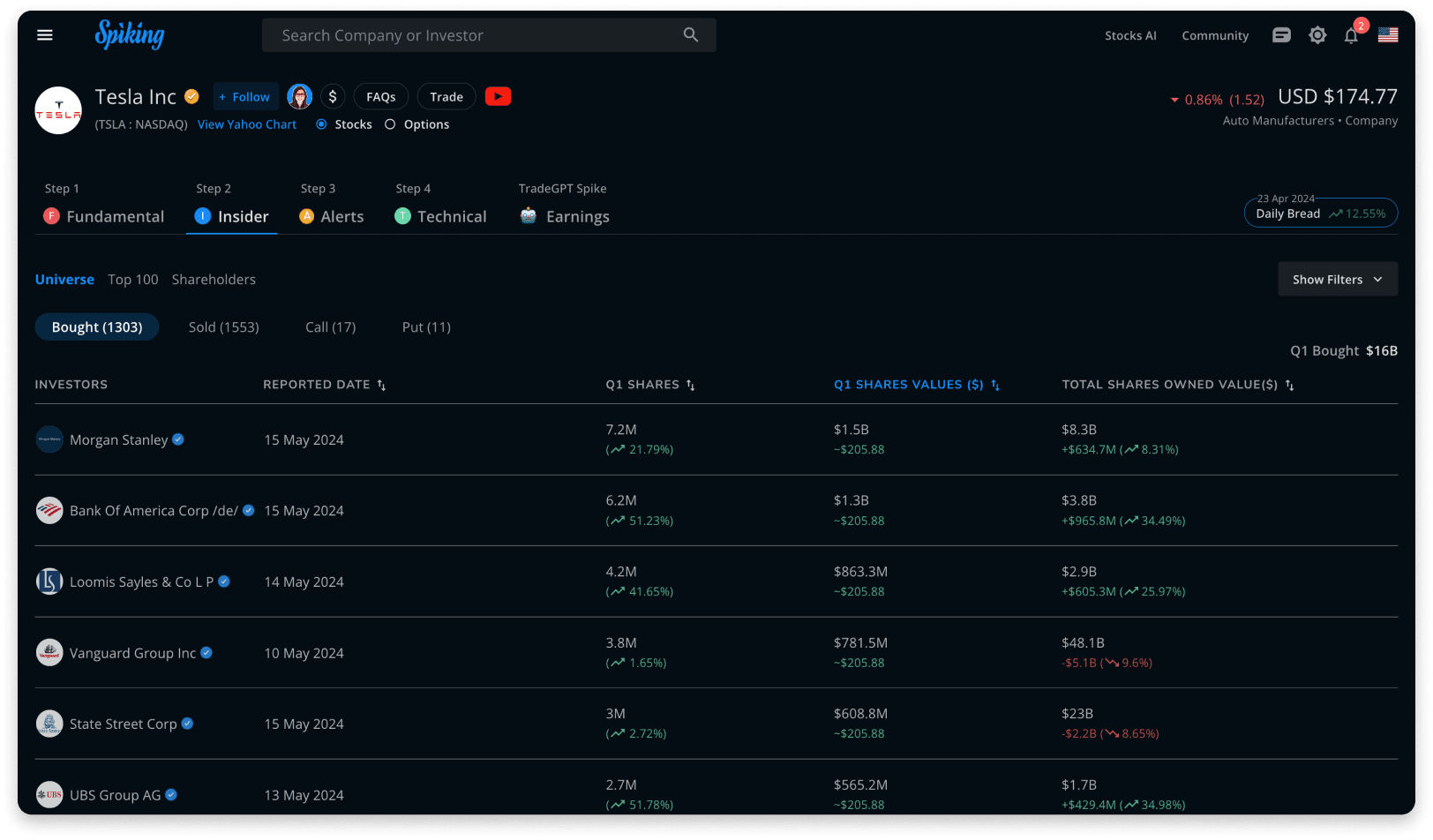This screenshot has width=1433, height=840.
Task: Click the Morgan Stanley logo
Action: [49, 439]
